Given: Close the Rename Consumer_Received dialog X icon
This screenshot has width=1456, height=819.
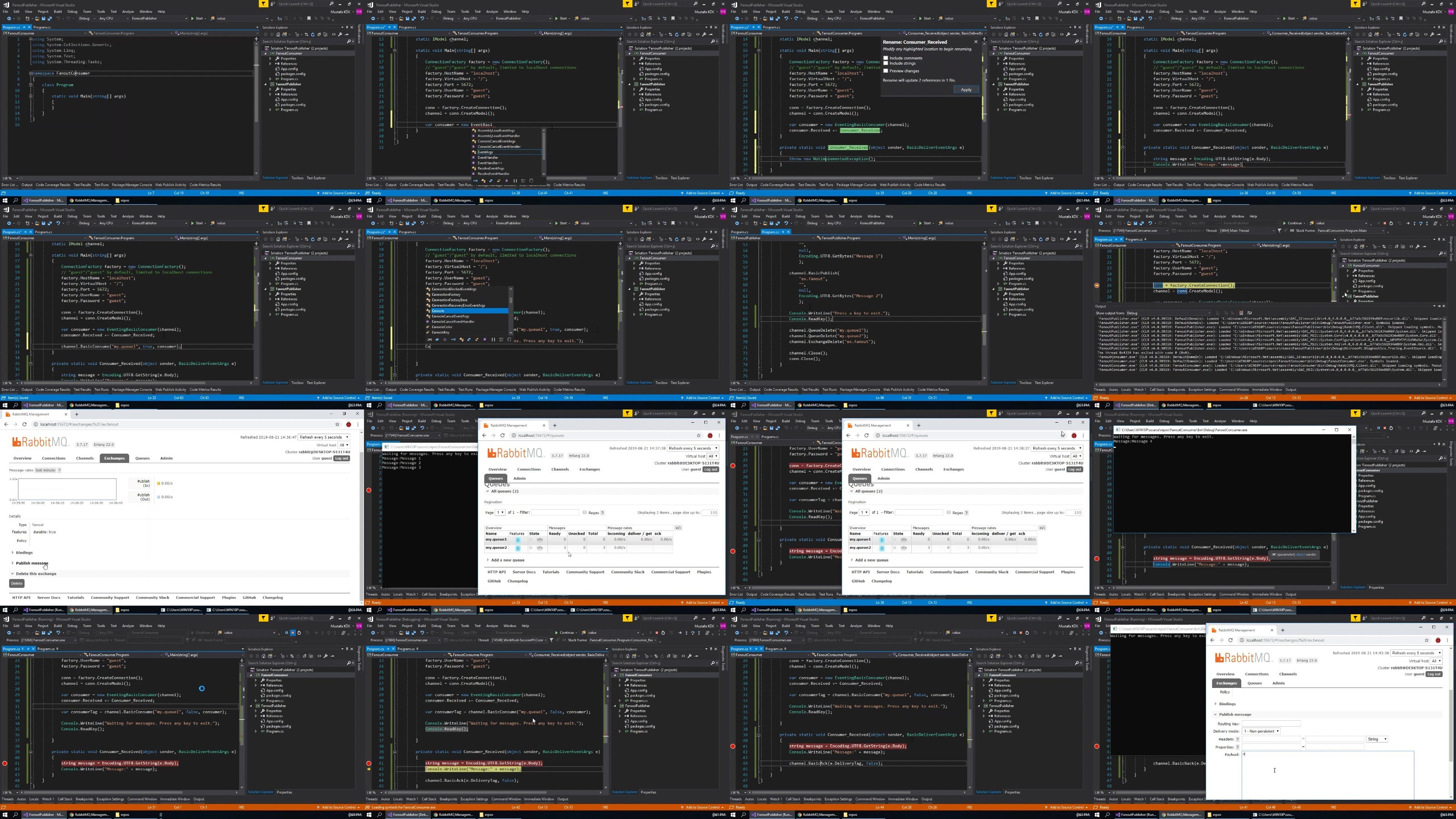Looking at the screenshot, I should (976, 42).
